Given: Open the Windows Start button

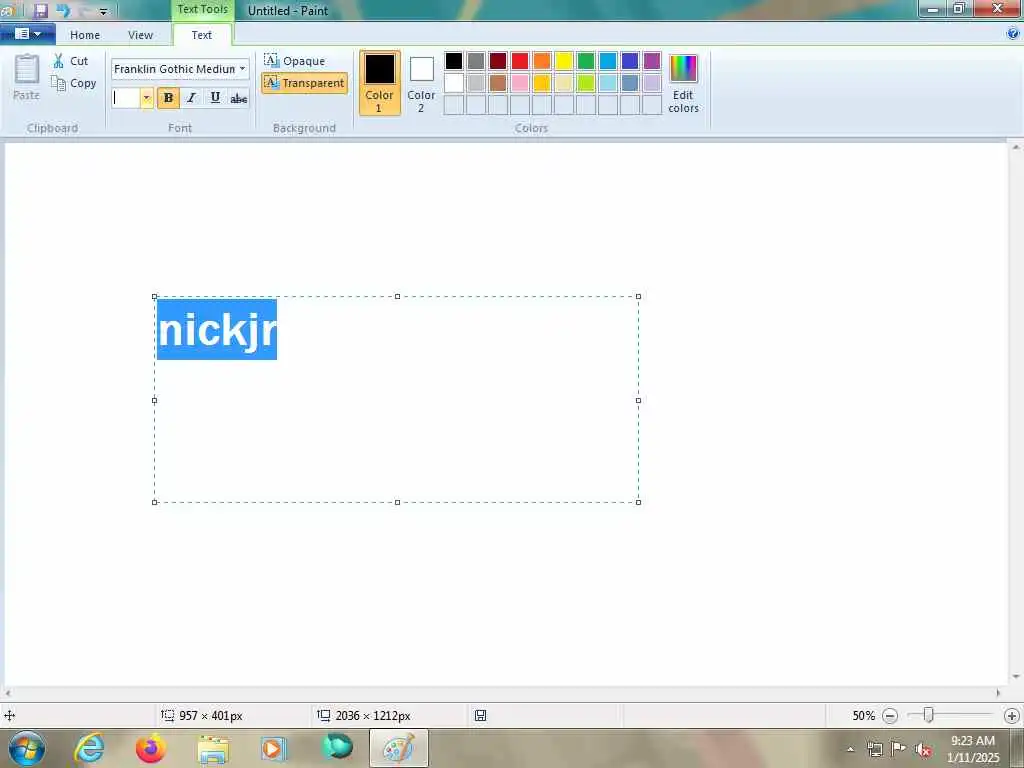Looking at the screenshot, I should click(x=27, y=748).
